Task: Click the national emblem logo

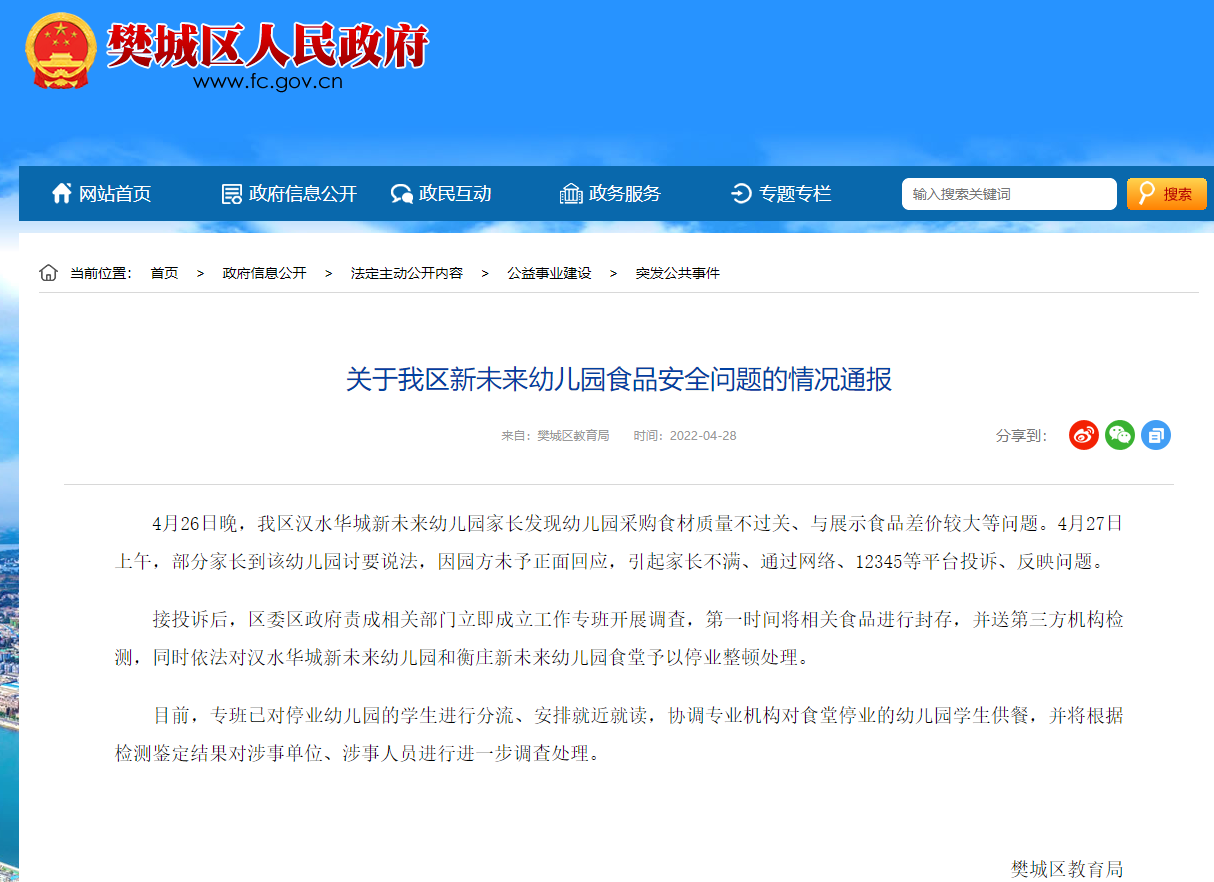Action: point(60,50)
